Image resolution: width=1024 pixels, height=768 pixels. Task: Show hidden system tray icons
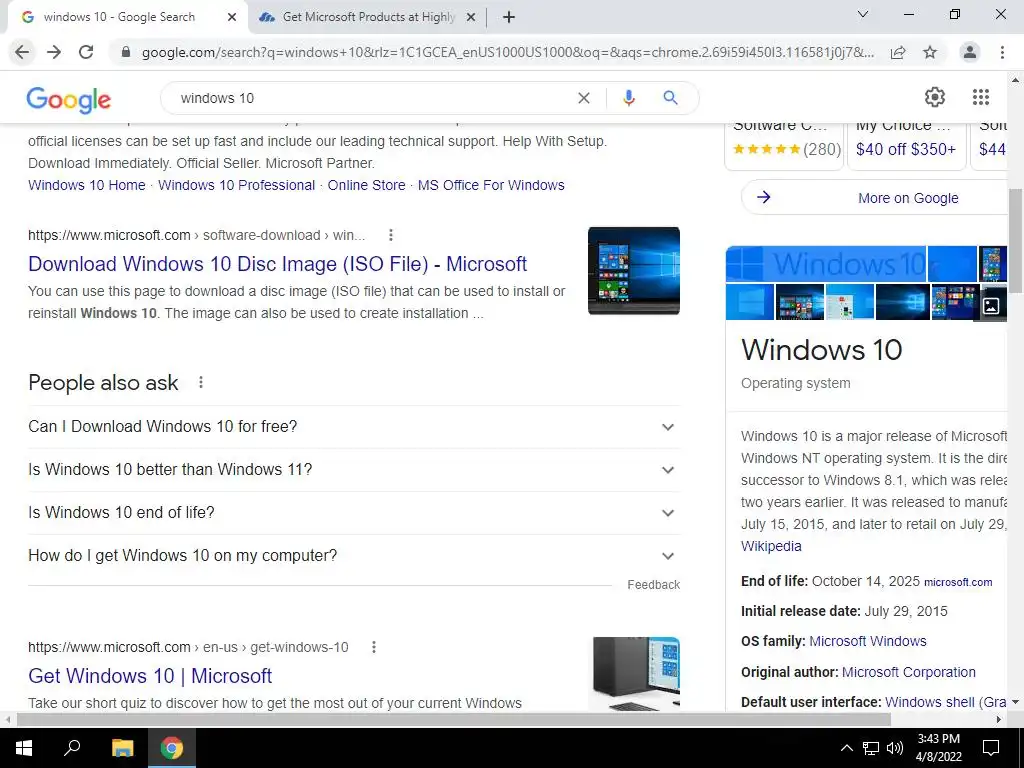pos(846,748)
